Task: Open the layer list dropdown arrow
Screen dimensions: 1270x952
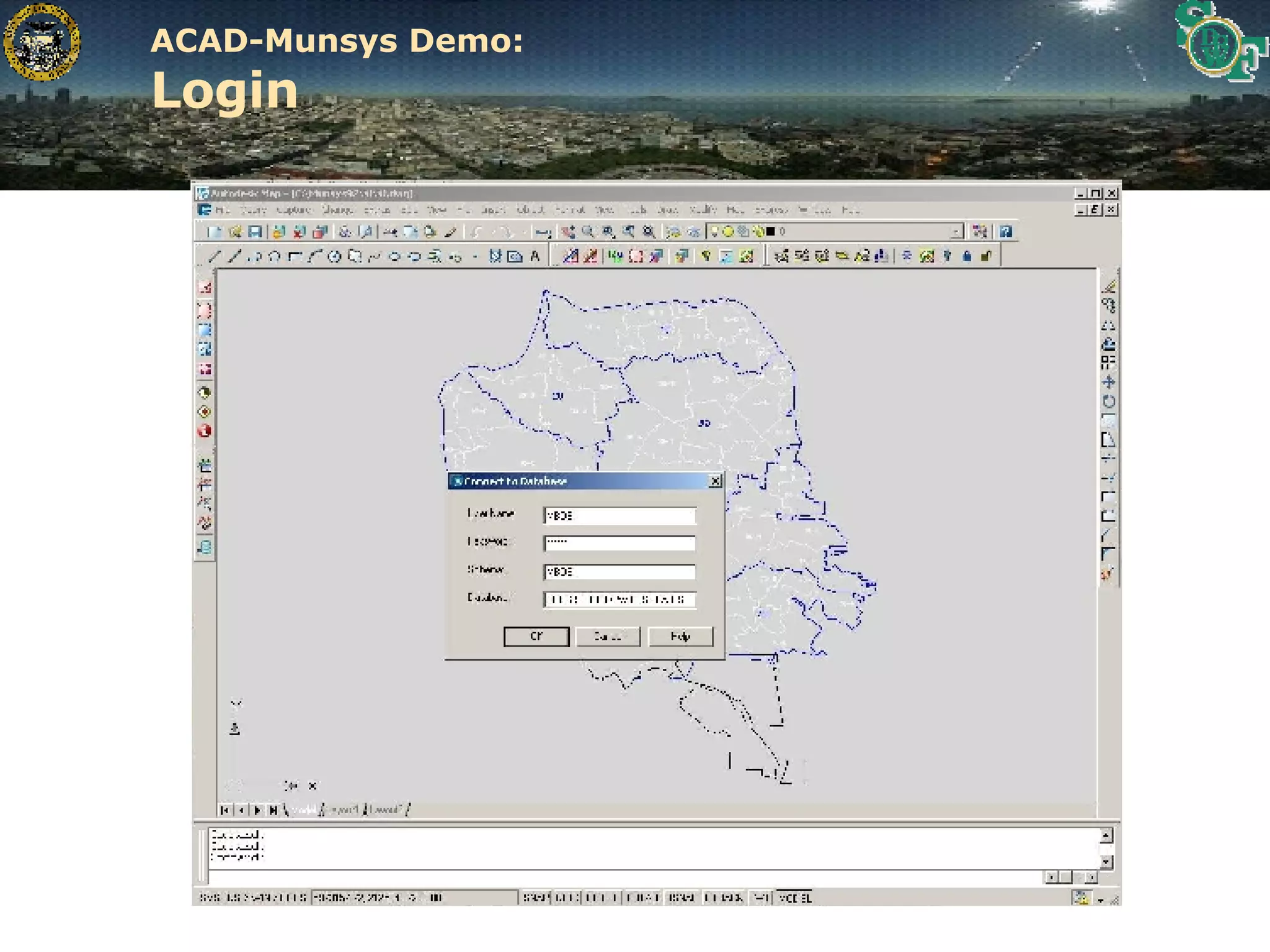Action: coord(957,232)
